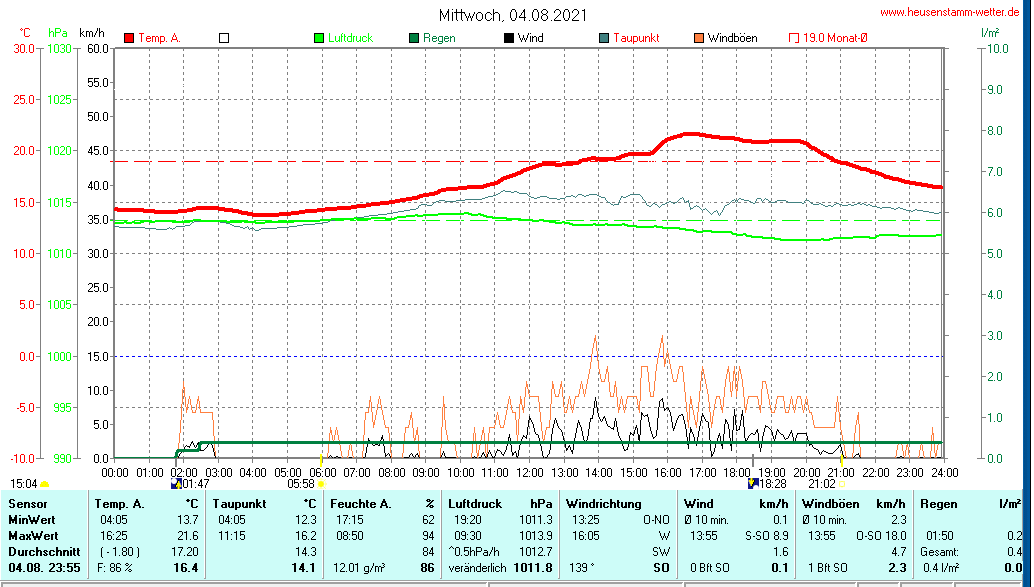Click the '139 °' wind direction value
Image resolution: width=1034 pixels, height=587 pixels.
584,567
